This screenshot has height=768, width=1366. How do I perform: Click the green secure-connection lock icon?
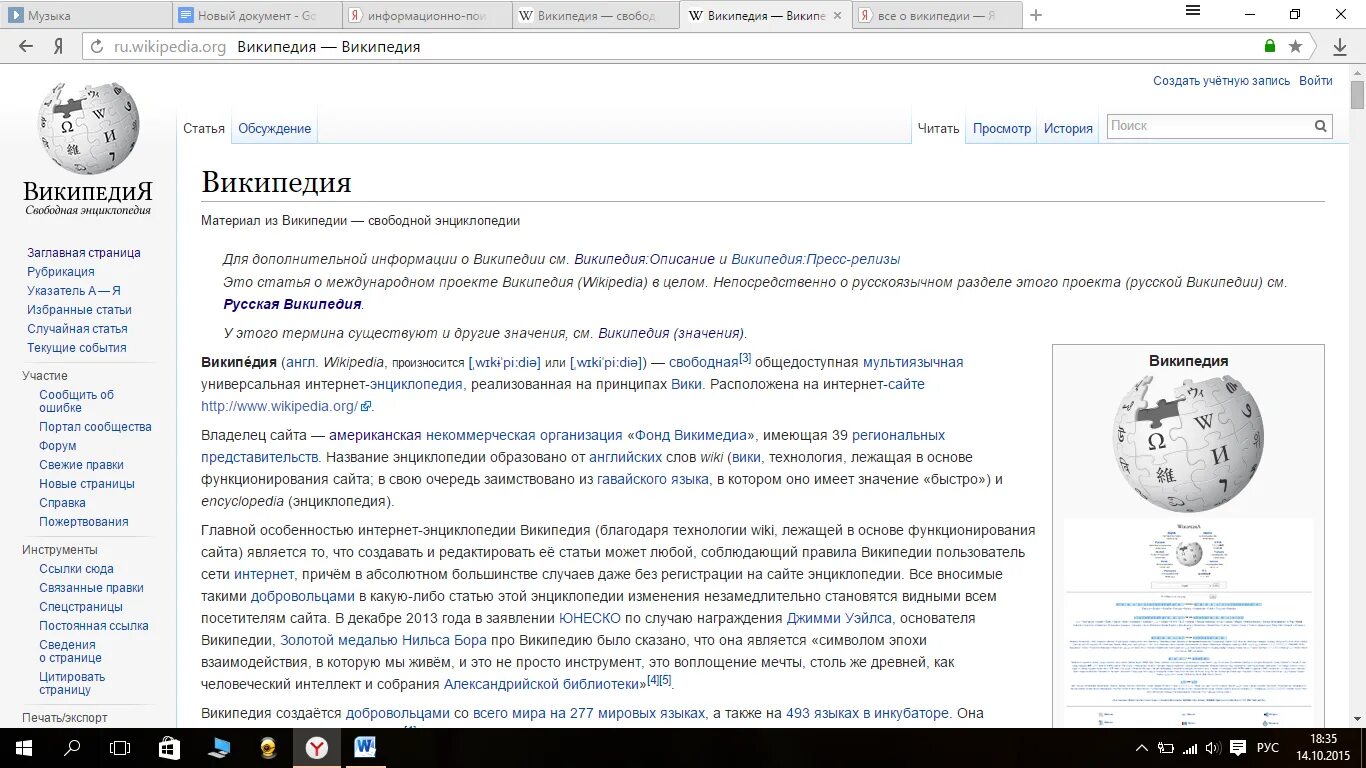click(1270, 46)
